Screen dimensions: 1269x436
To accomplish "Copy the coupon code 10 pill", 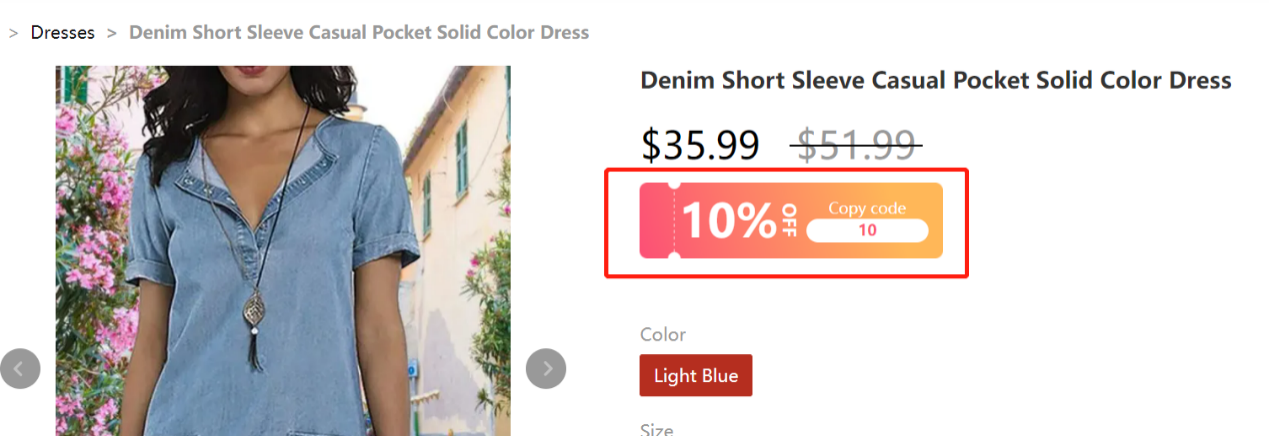I will tap(867, 231).
